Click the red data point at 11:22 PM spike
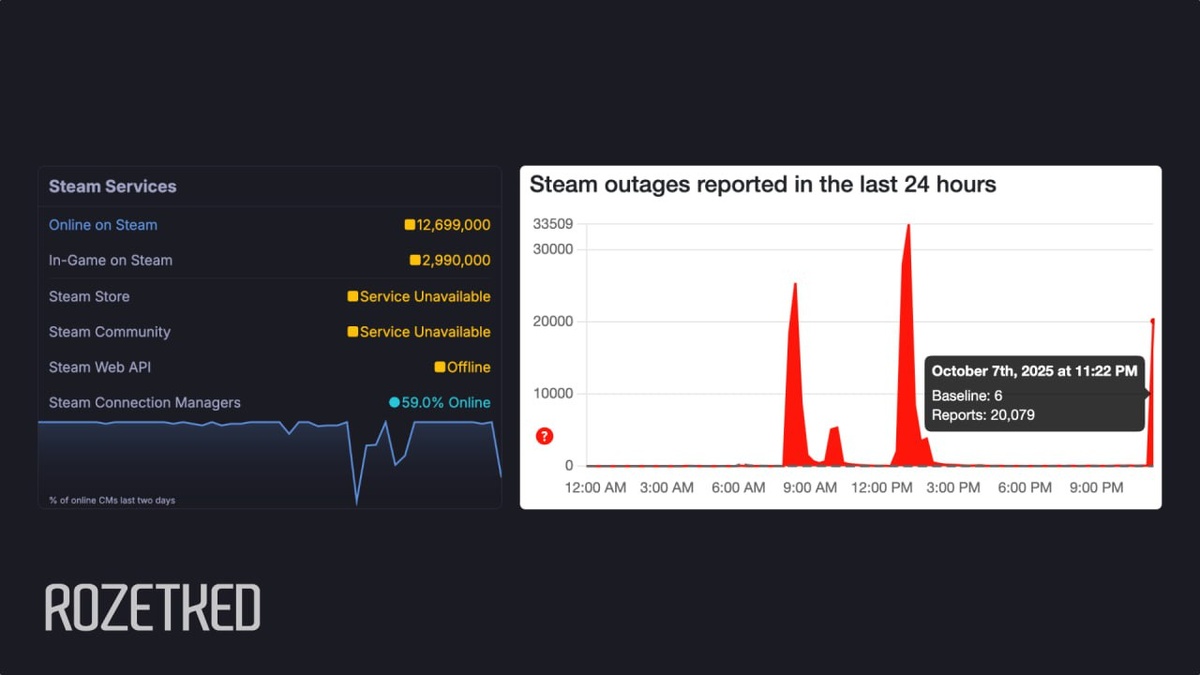The width and height of the screenshot is (1200, 675). point(1153,320)
